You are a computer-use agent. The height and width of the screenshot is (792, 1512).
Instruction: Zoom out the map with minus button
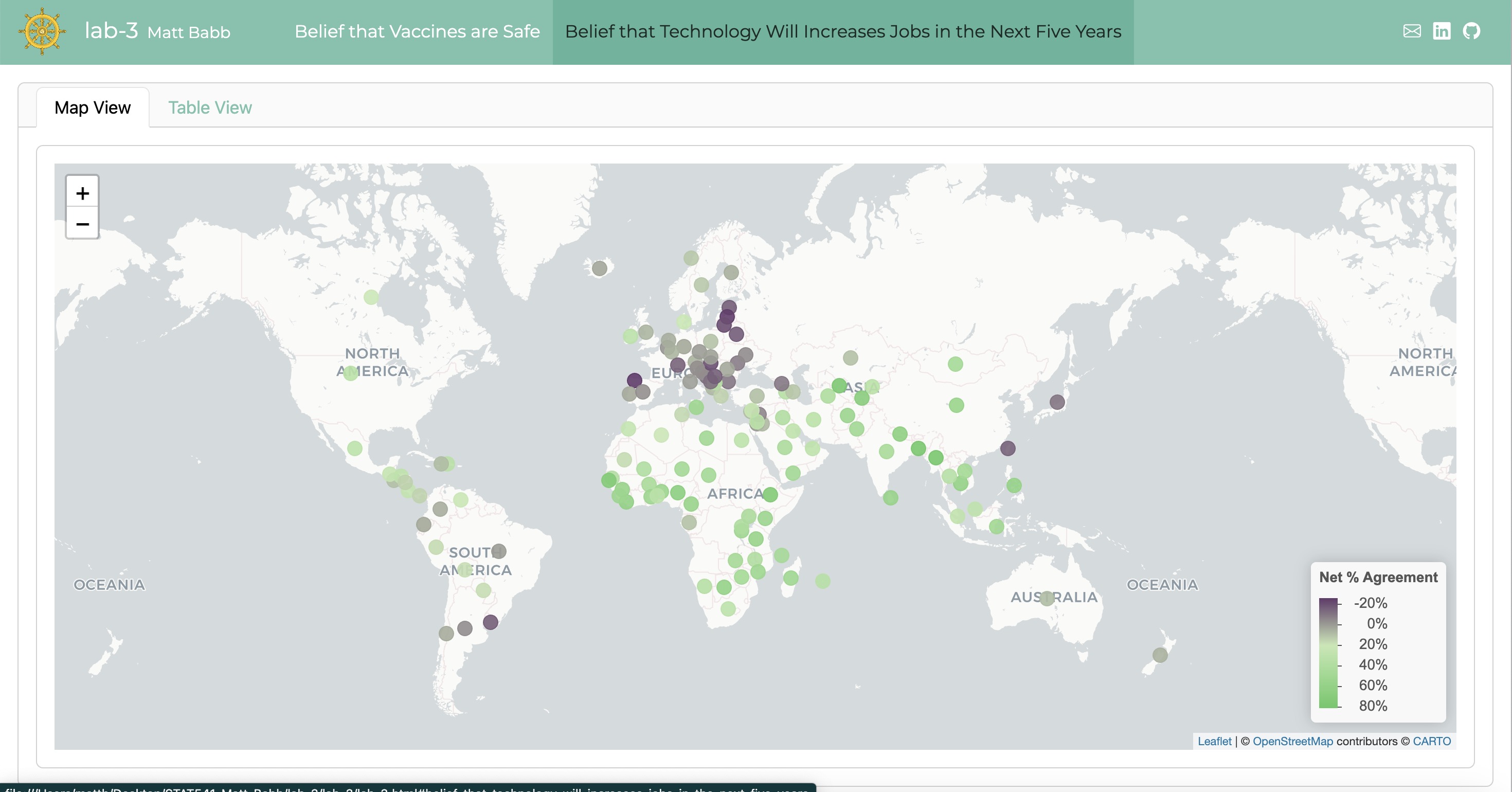pyautogui.click(x=82, y=224)
